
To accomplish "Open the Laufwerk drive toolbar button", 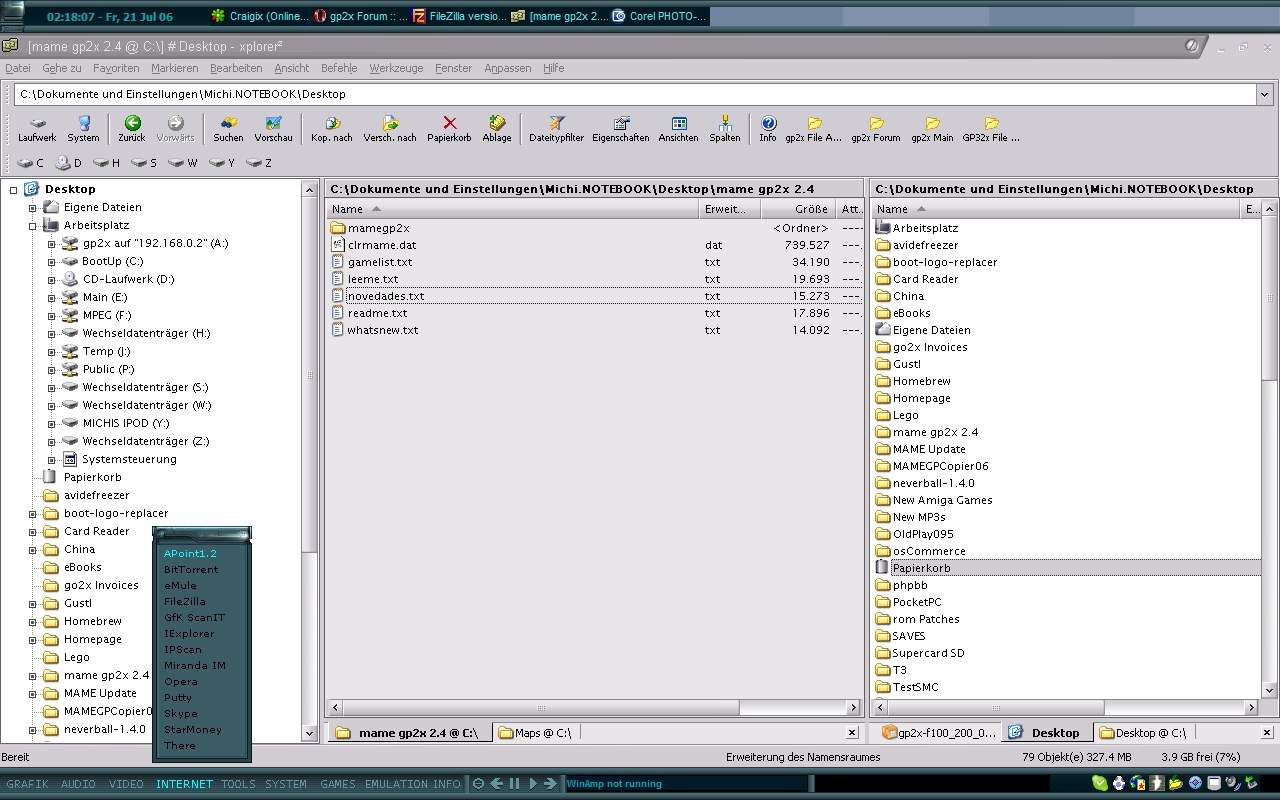I will 37,129.
